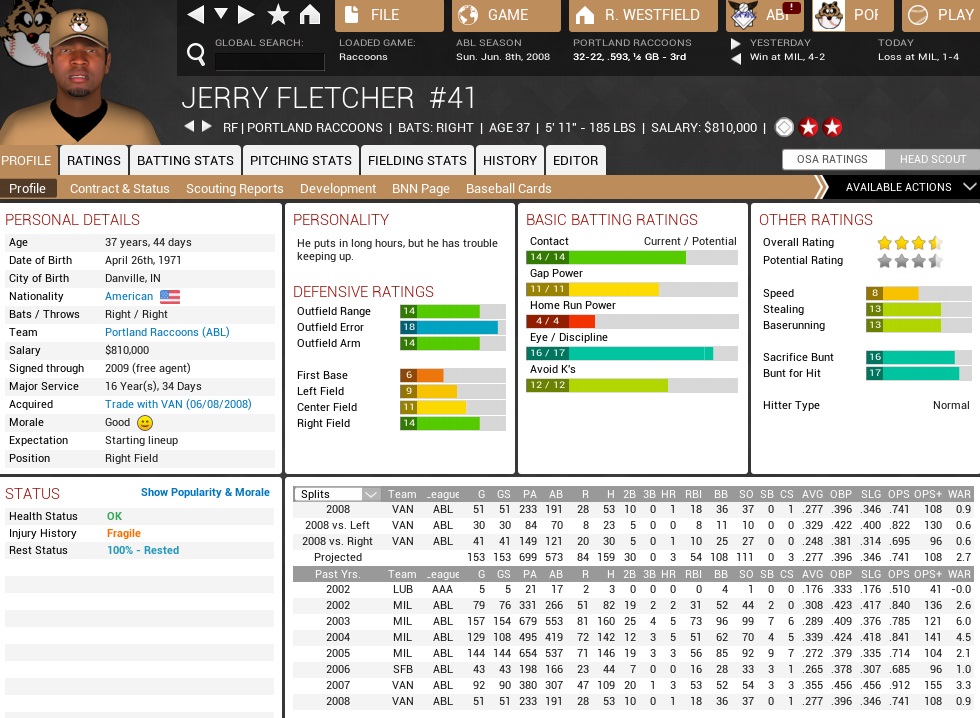Switch to the EDITOR tab
Image resolution: width=980 pixels, height=718 pixels.
point(575,161)
